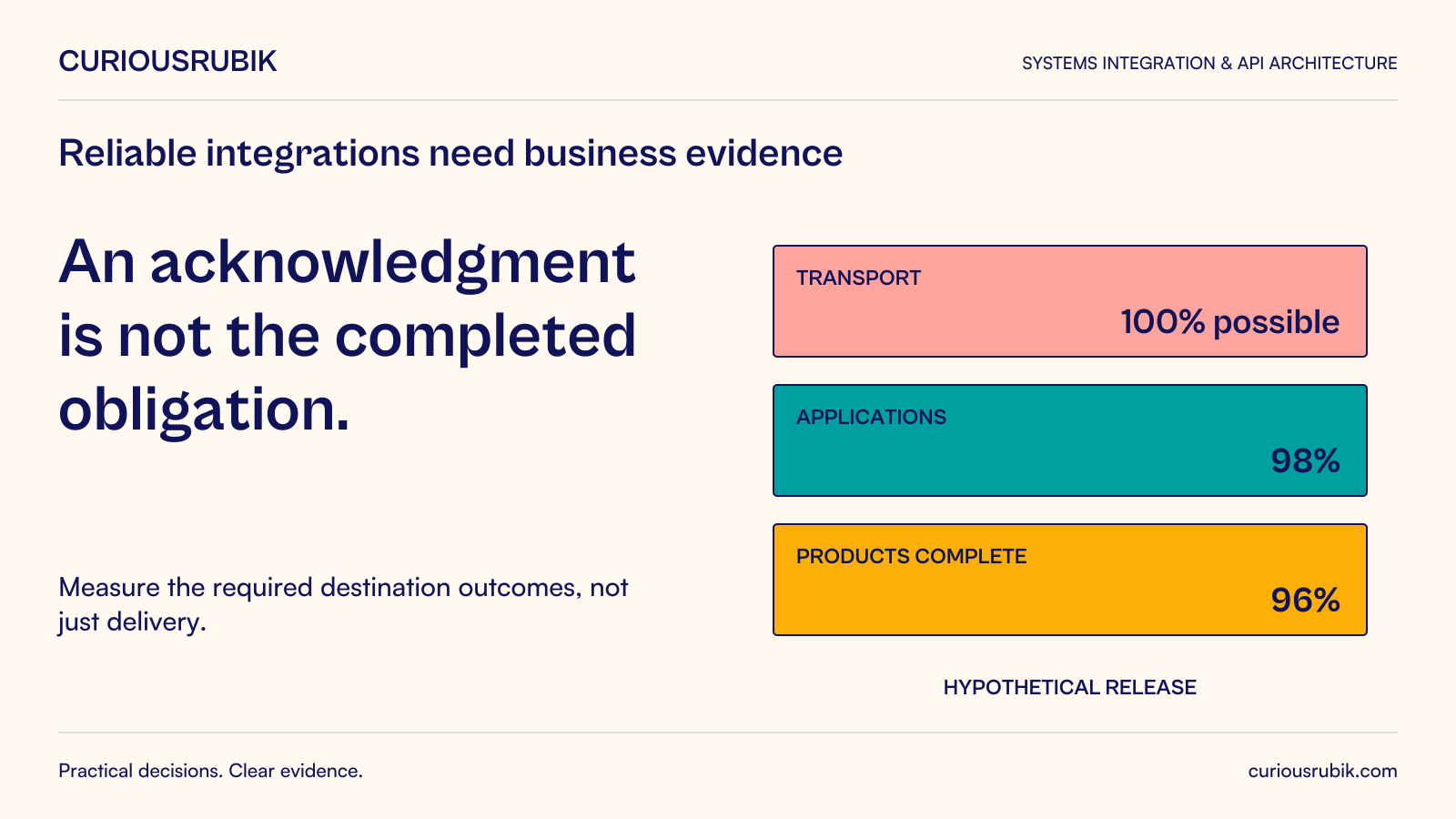Click the 'Practical decisions. Clear evidence.' tagline
The image size is (1456, 819).
210,771
